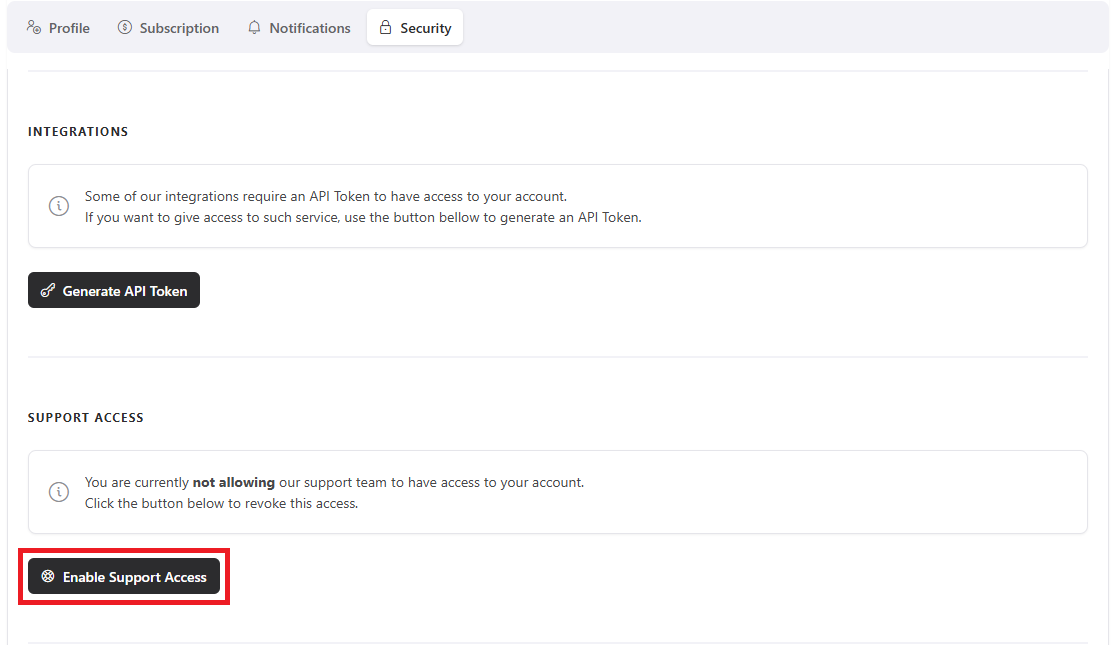Screen dimensions: 1118x645
Task: Click the bold "not allowing" text
Action: point(233,482)
